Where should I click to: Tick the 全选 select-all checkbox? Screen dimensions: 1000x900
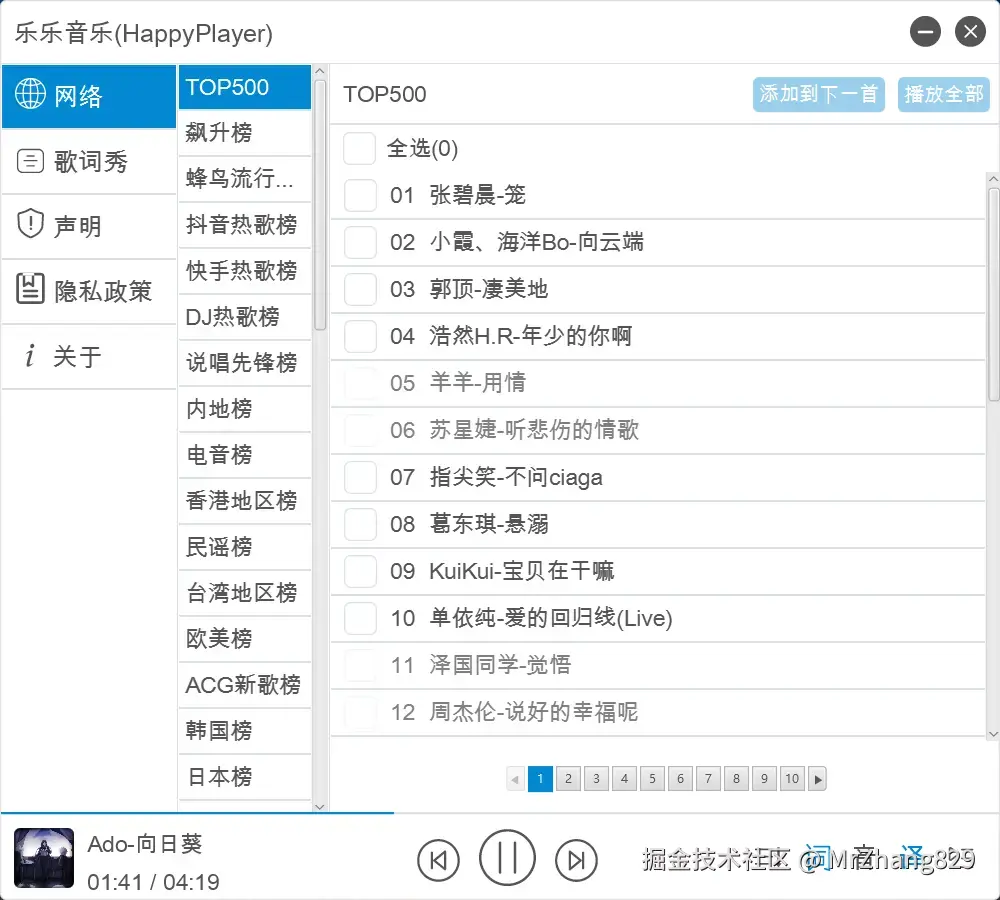[359, 149]
